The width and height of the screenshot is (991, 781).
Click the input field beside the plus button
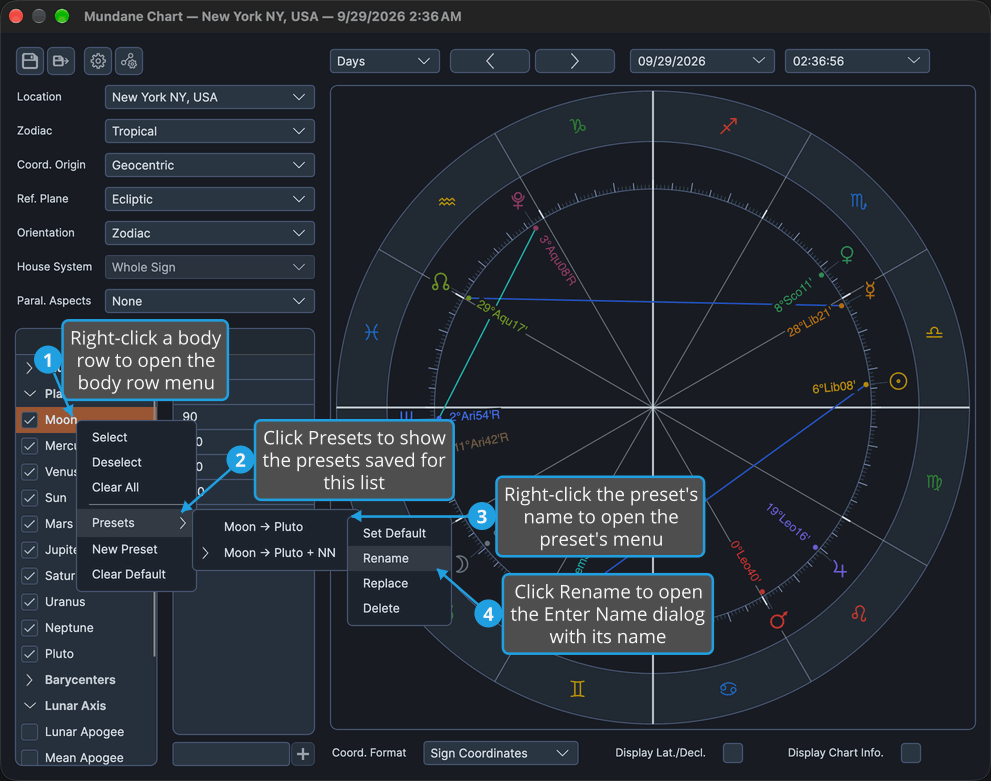click(231, 753)
